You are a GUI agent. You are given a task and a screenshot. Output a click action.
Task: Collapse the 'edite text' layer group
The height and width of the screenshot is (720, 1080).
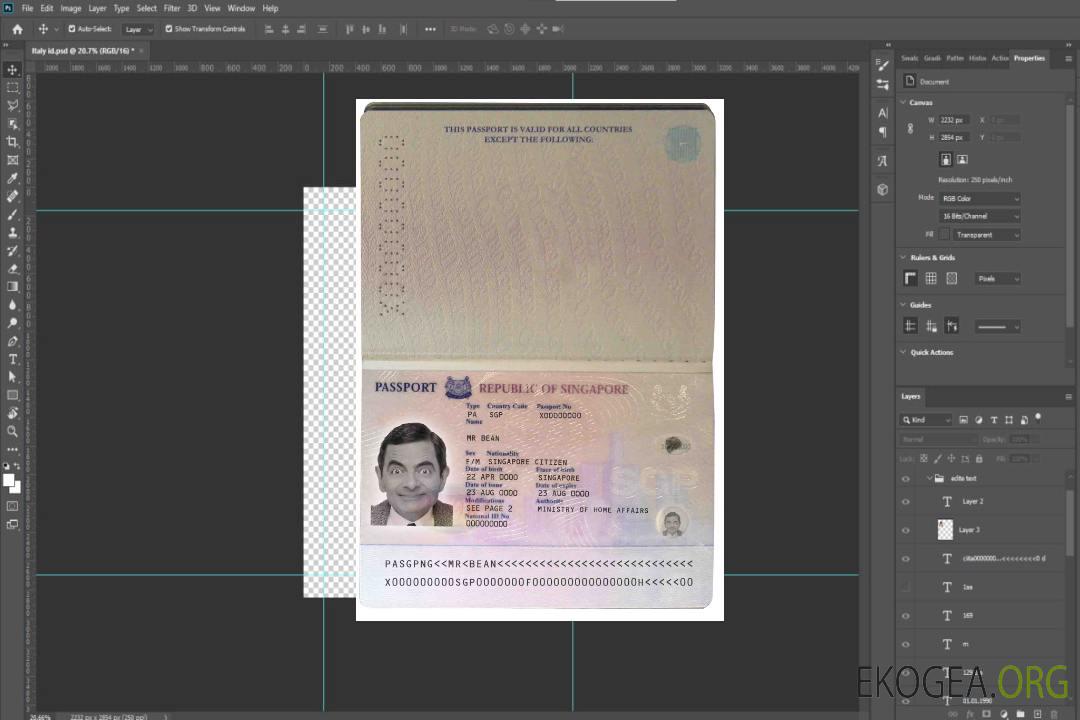click(x=929, y=478)
